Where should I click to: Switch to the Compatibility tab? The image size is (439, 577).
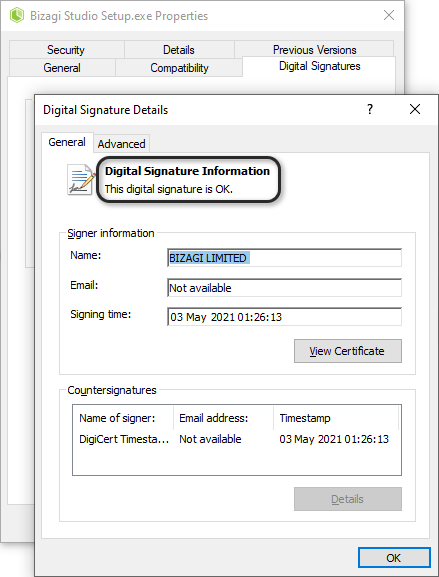(x=179, y=68)
